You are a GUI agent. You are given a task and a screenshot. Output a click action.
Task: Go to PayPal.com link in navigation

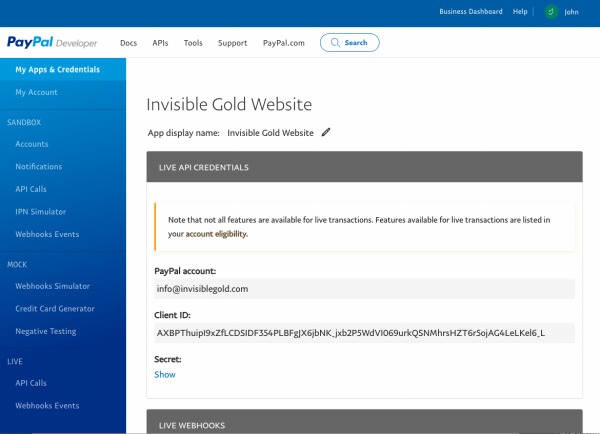click(x=284, y=43)
